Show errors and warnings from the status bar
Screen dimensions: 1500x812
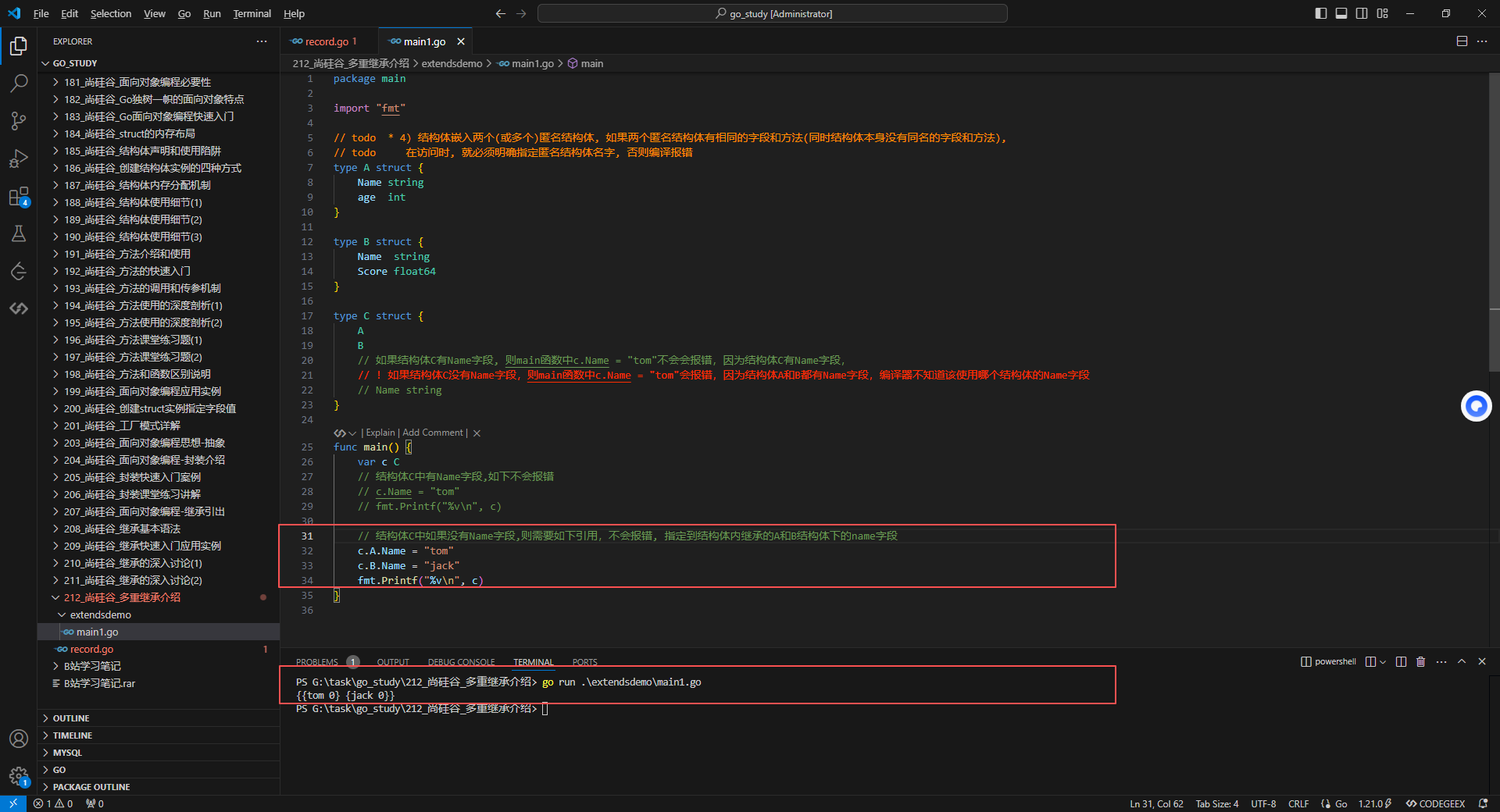pyautogui.click(x=53, y=803)
